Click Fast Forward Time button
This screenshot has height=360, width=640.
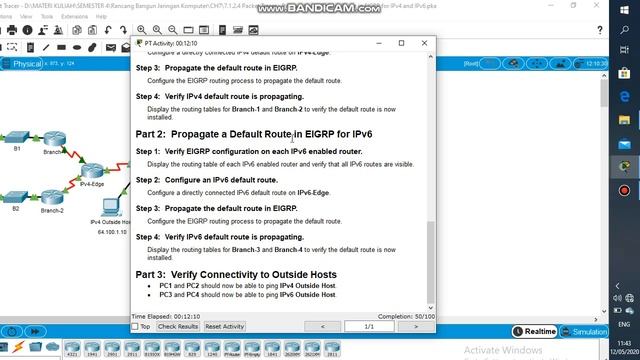point(36,331)
